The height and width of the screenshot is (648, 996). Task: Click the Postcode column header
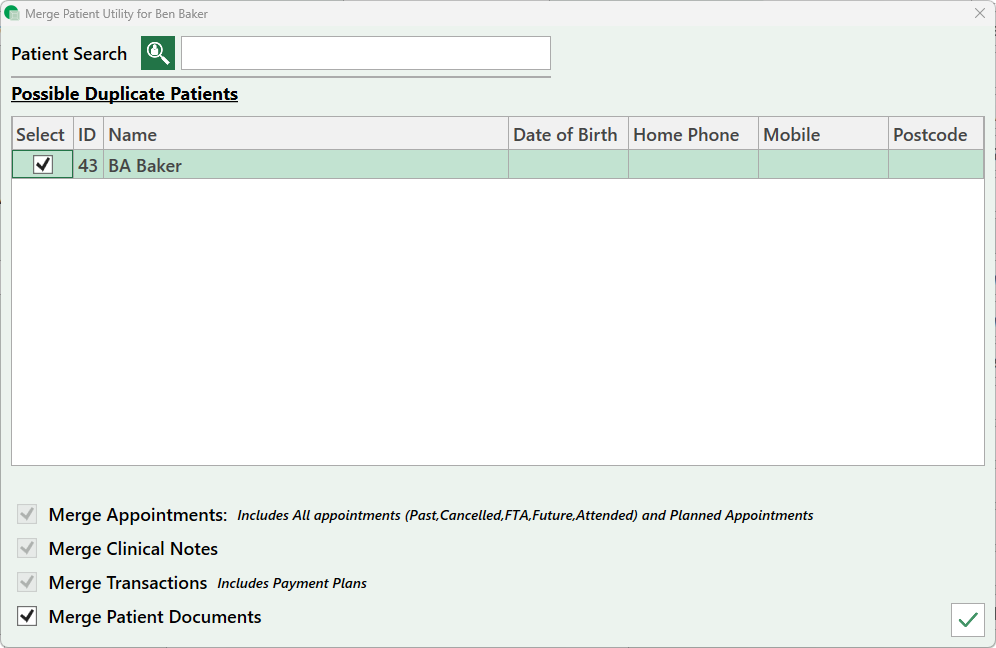[935, 134]
